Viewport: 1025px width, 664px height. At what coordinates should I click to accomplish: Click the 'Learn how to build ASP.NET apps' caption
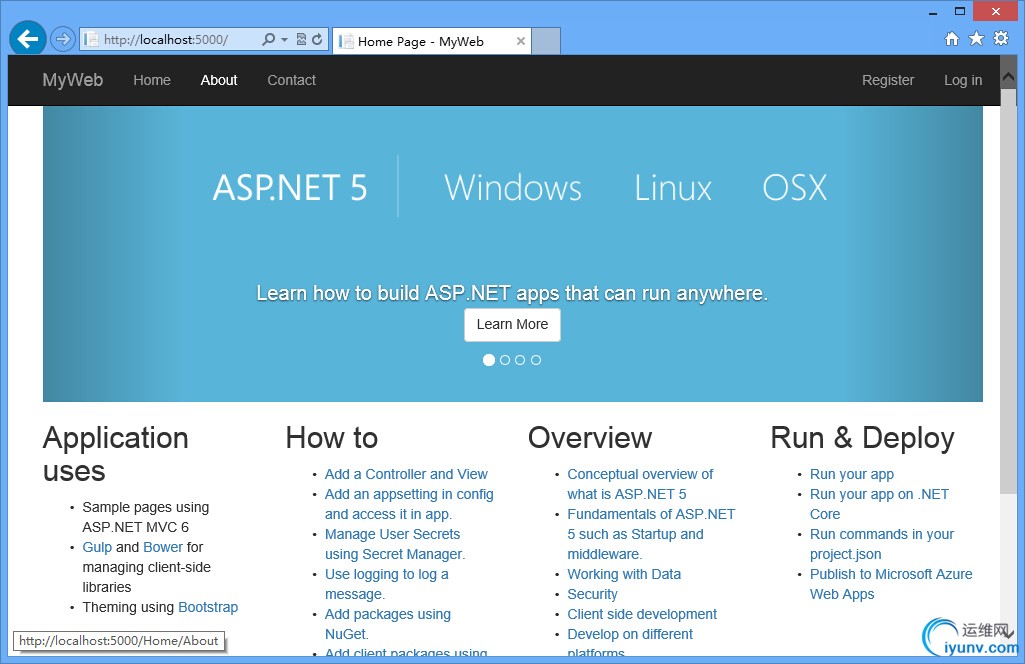click(x=512, y=293)
